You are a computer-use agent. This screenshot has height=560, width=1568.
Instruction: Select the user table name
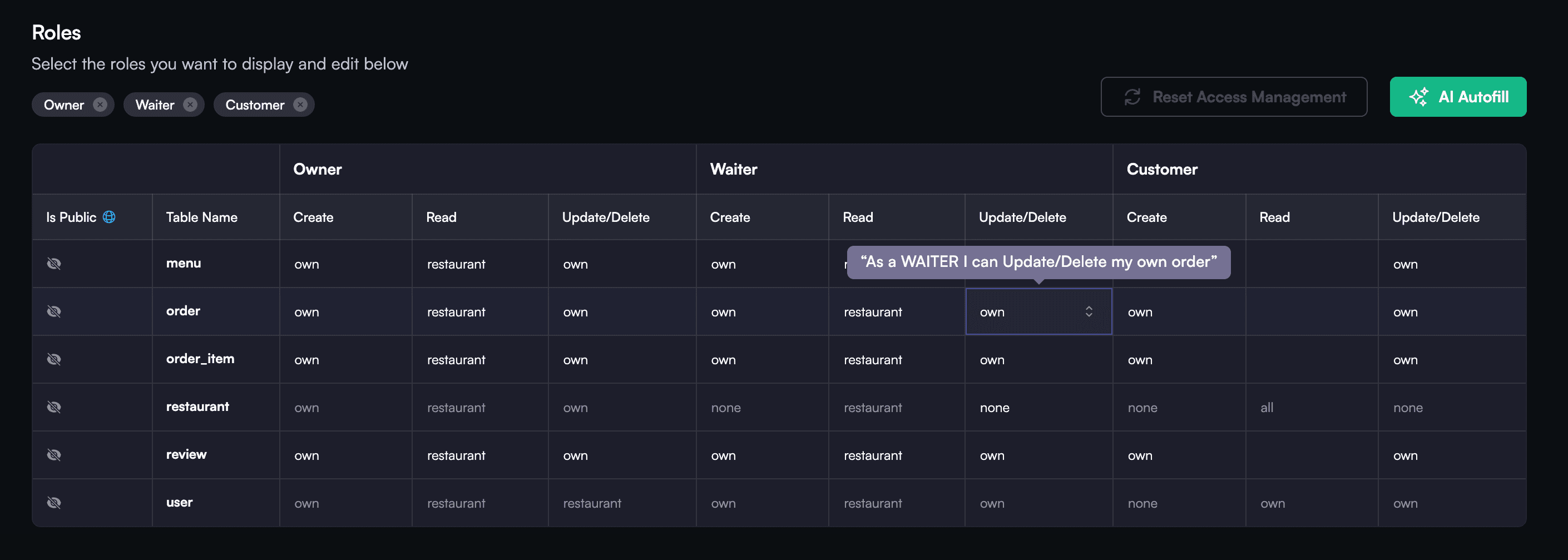click(x=180, y=502)
